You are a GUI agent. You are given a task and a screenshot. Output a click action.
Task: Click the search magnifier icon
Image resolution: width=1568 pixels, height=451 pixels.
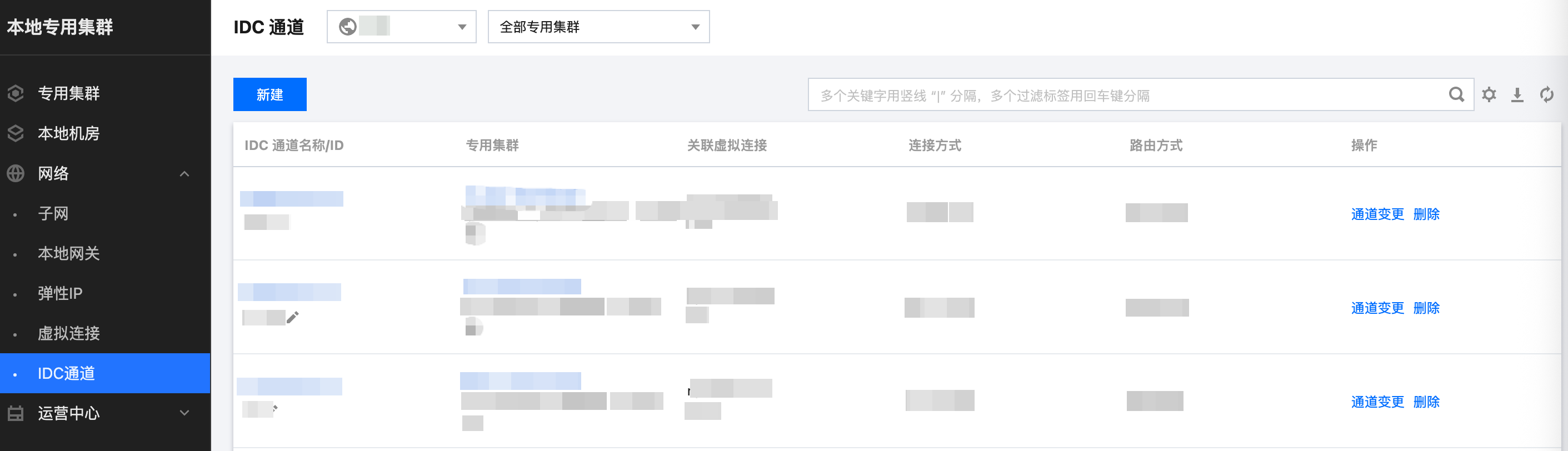pos(1456,94)
